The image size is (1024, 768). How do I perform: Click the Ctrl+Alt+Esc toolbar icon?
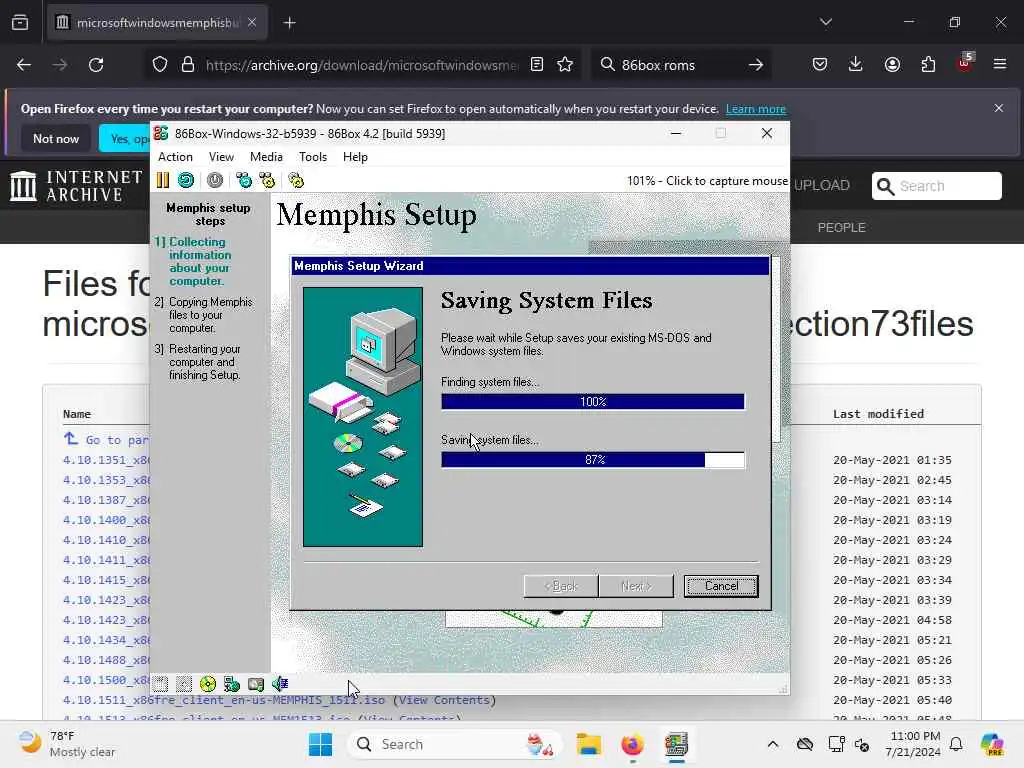[x=267, y=180]
